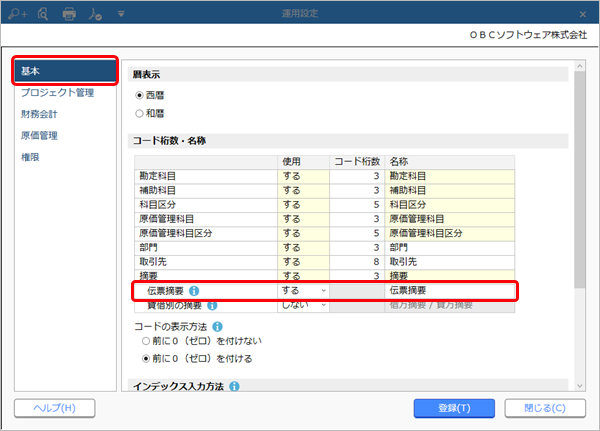Edit the 勘定科目 name field
Viewport: 600px width, 431px height.
tap(450, 176)
